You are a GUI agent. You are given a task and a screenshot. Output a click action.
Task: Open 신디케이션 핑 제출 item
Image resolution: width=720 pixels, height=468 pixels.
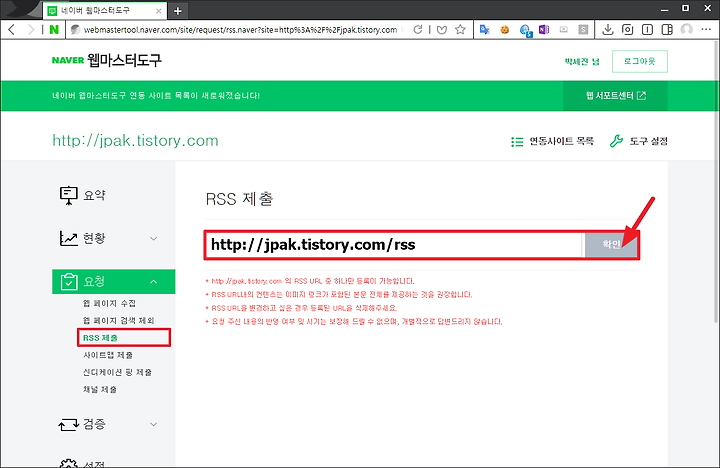click(x=118, y=372)
